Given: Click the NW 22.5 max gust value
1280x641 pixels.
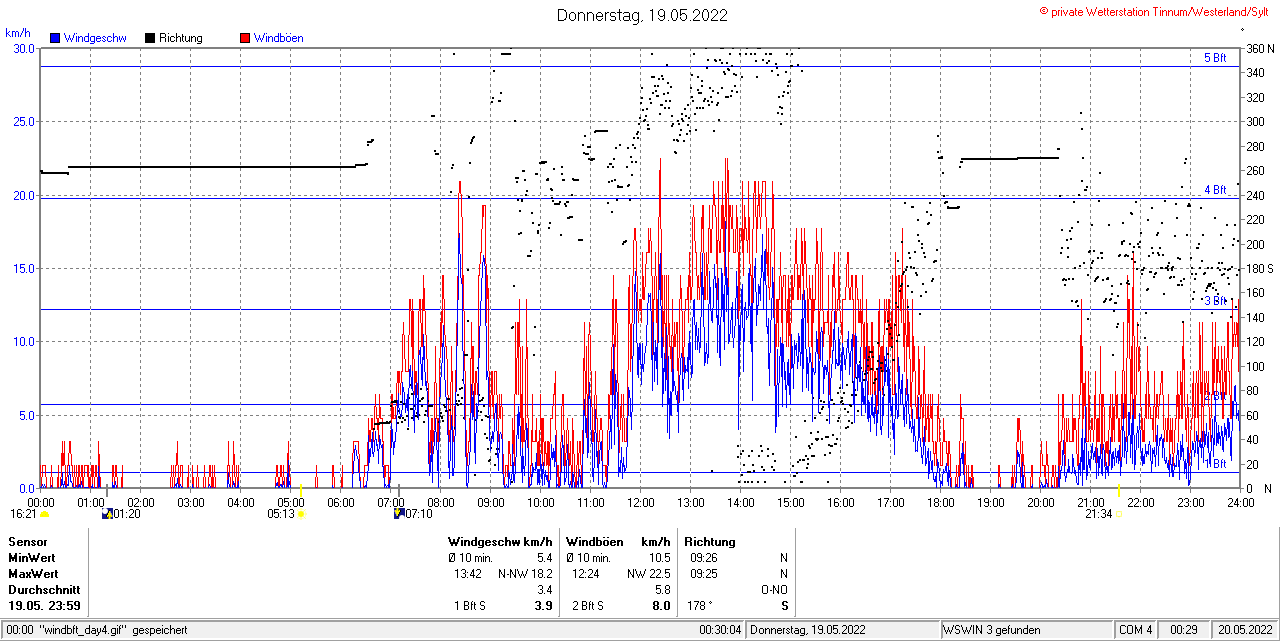Looking at the screenshot, I should tap(649, 574).
